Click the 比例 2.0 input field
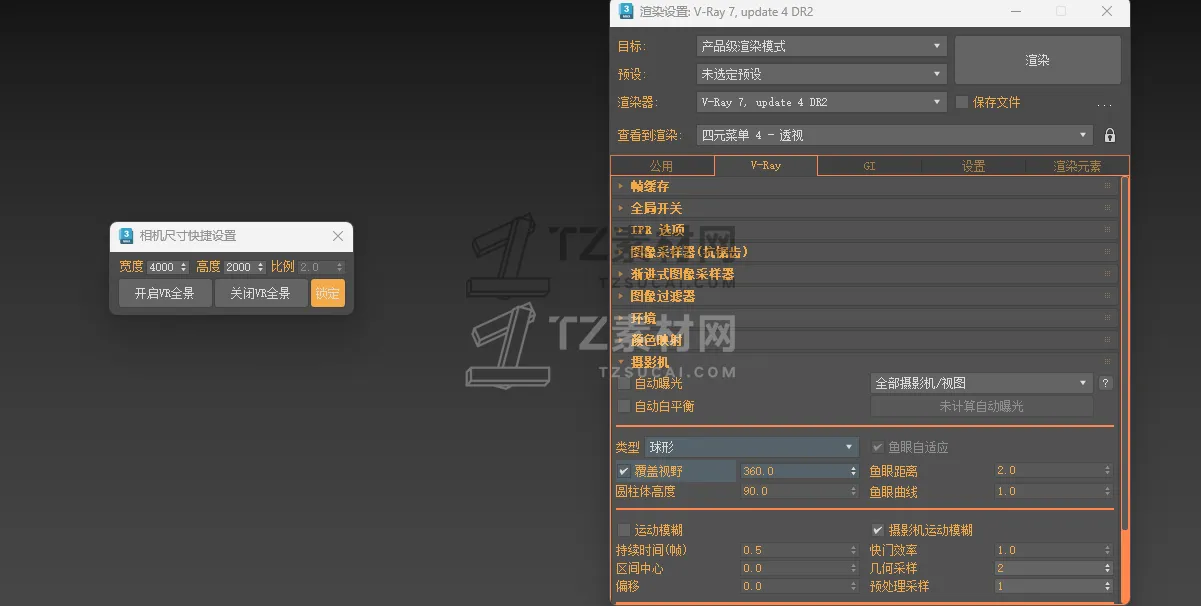Viewport: 1201px width, 606px height. (x=316, y=267)
